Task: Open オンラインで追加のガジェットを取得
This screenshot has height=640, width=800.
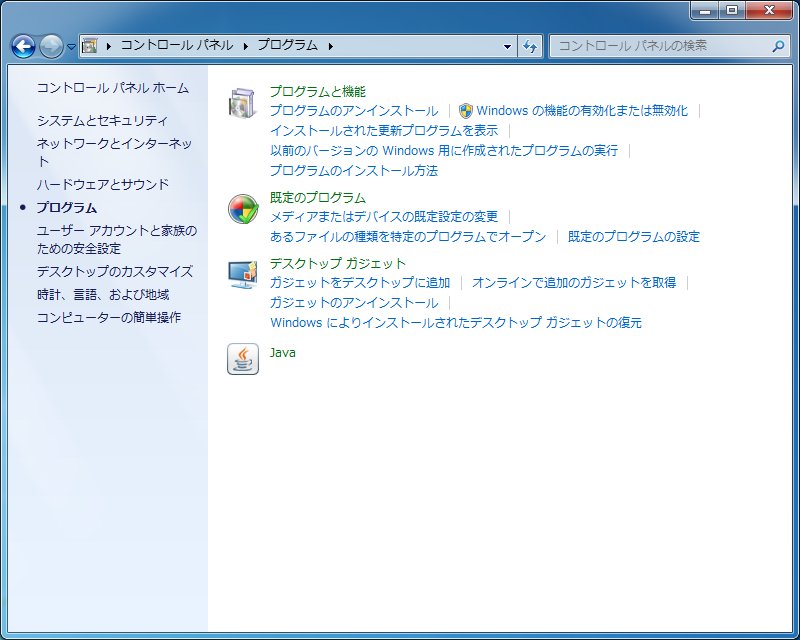Action: [x=574, y=283]
